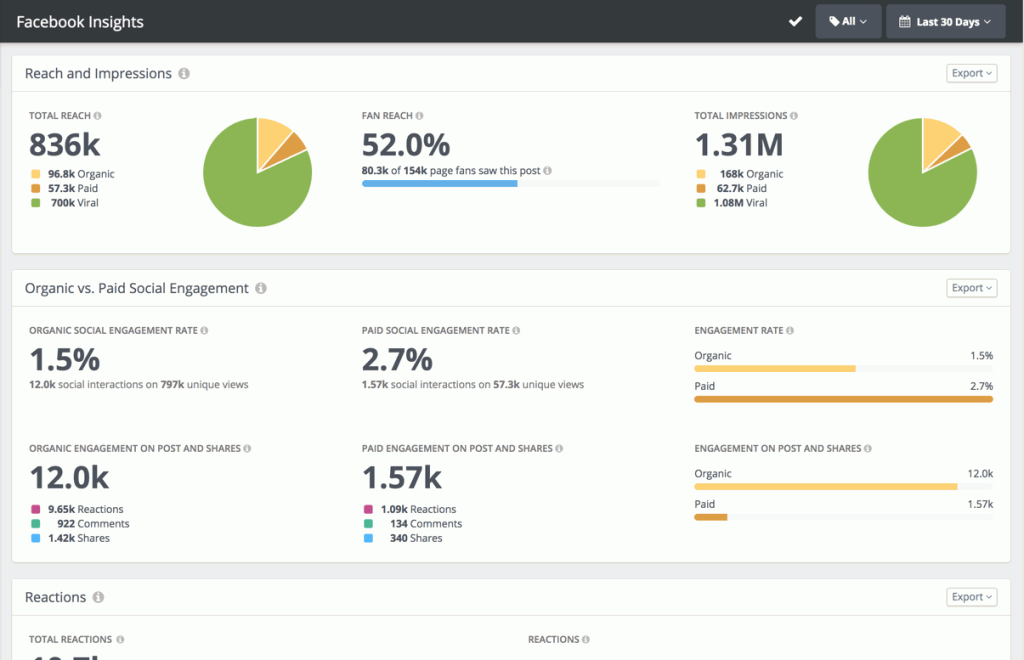Click the Organic bar in Engagement Rate chart

(775, 369)
